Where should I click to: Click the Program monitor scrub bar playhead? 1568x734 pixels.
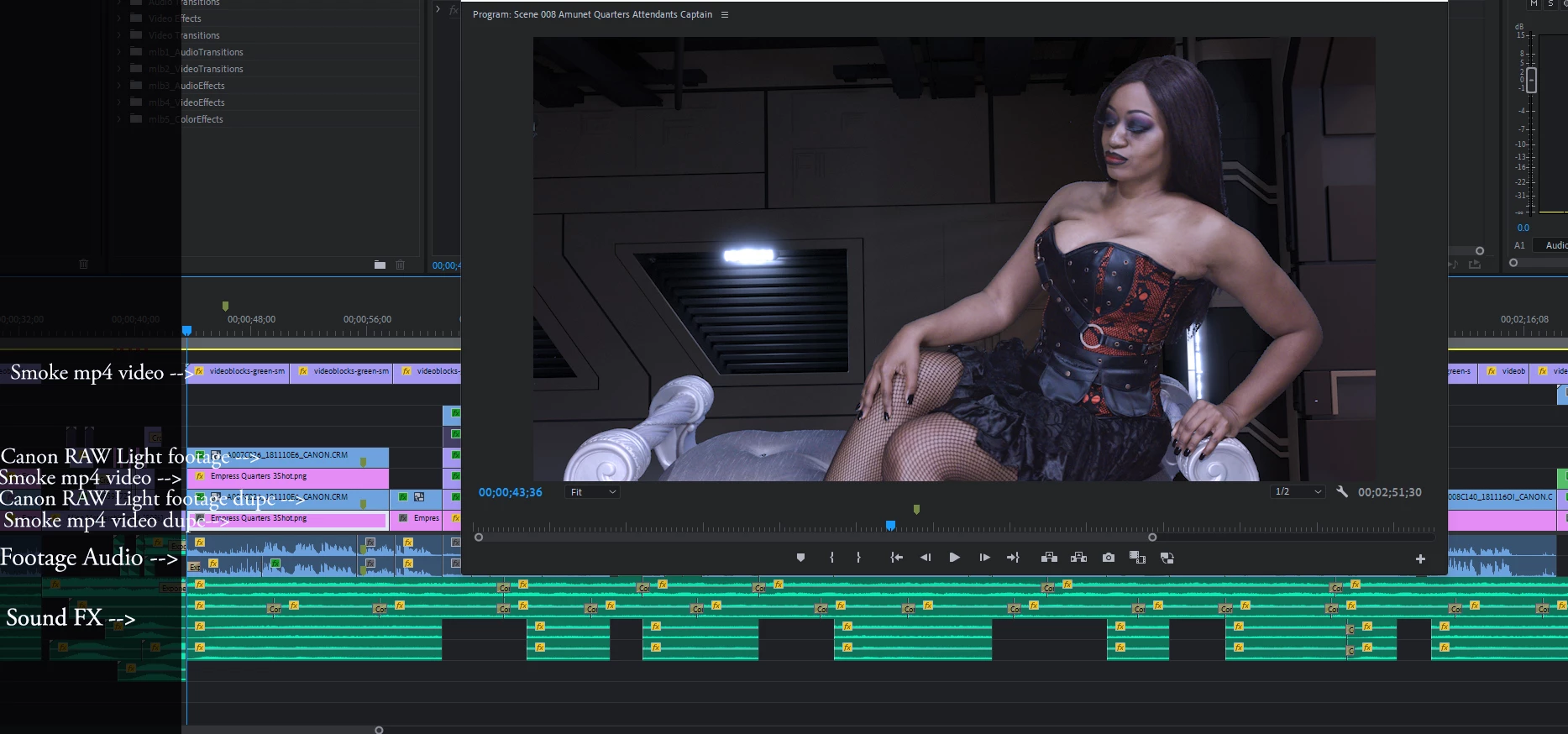890,526
